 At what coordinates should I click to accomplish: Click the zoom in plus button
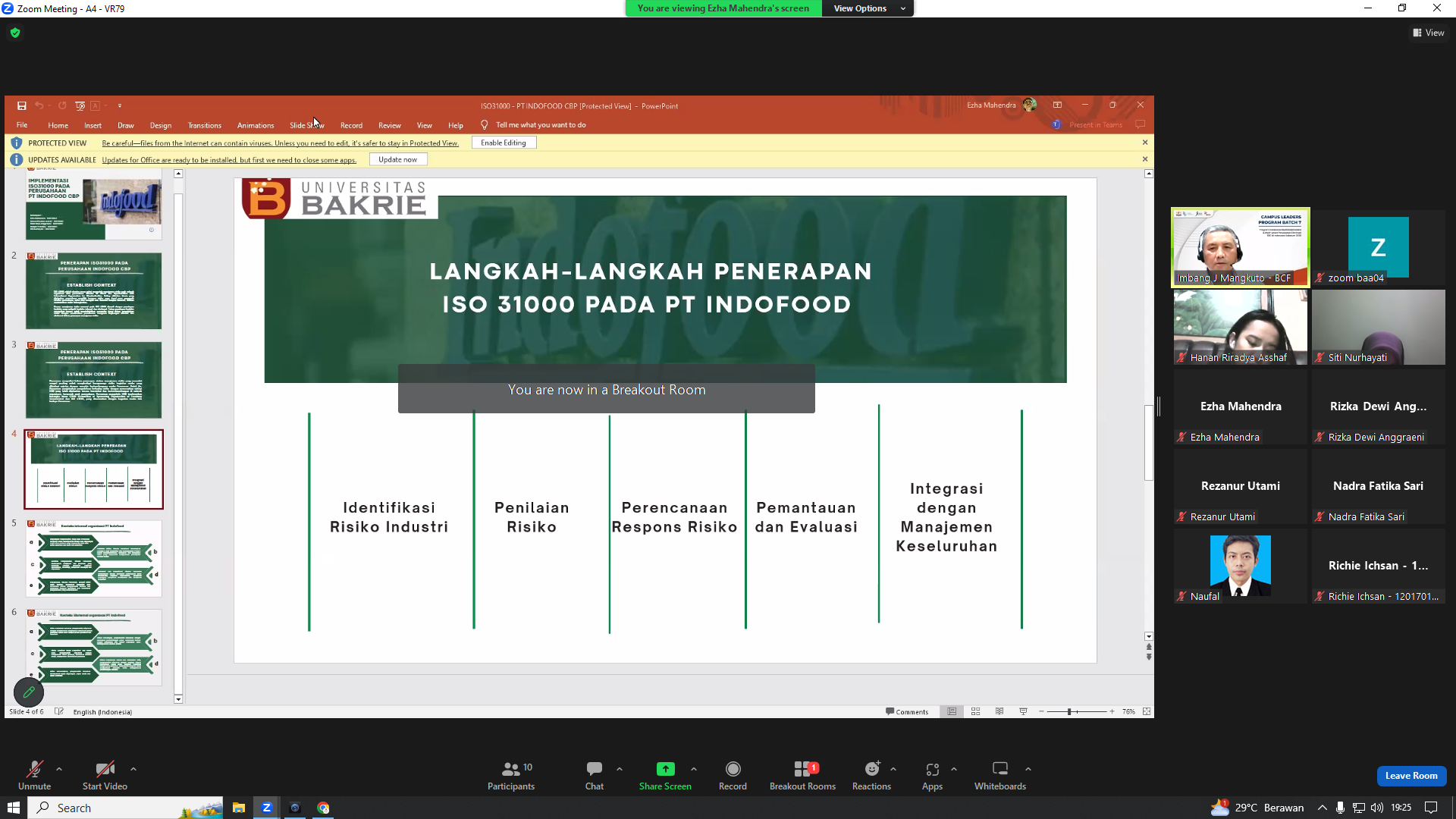1112,711
